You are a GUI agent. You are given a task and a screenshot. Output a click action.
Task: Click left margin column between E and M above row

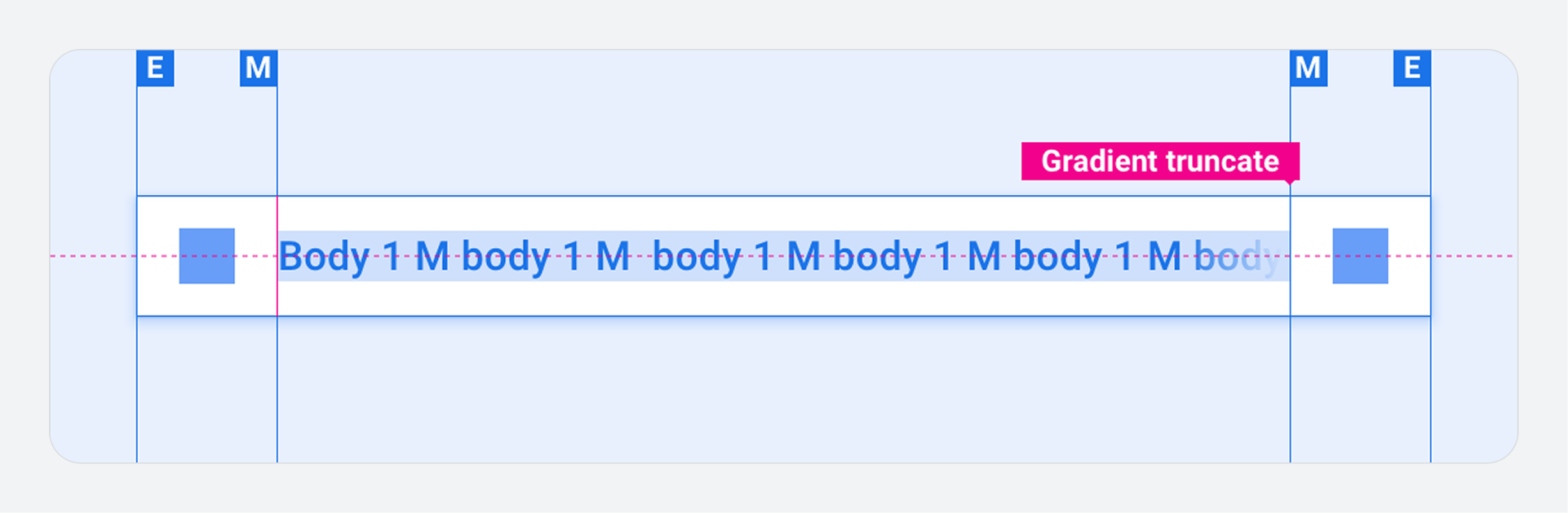207,140
